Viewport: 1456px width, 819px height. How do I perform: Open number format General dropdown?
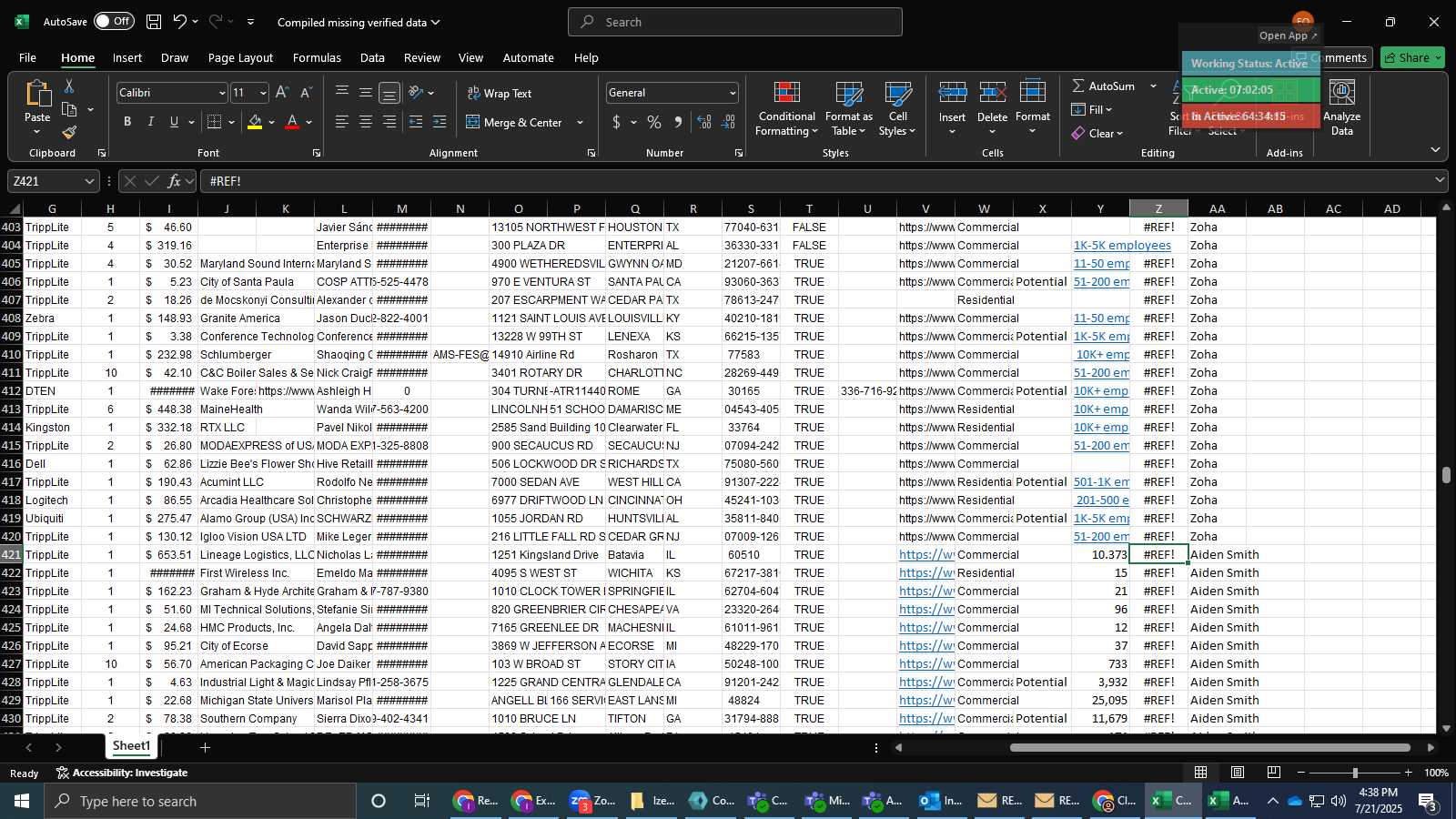pyautogui.click(x=733, y=93)
